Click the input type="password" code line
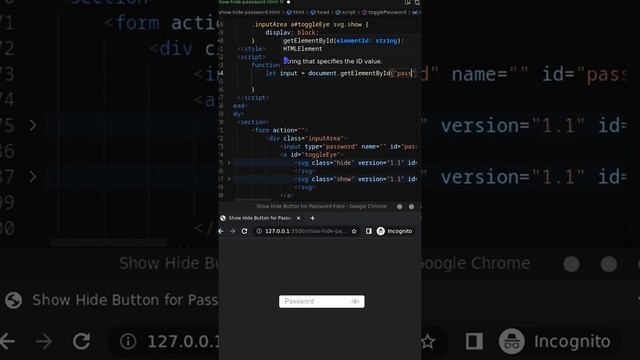Screen dimensions: 640x360 tap(349, 147)
